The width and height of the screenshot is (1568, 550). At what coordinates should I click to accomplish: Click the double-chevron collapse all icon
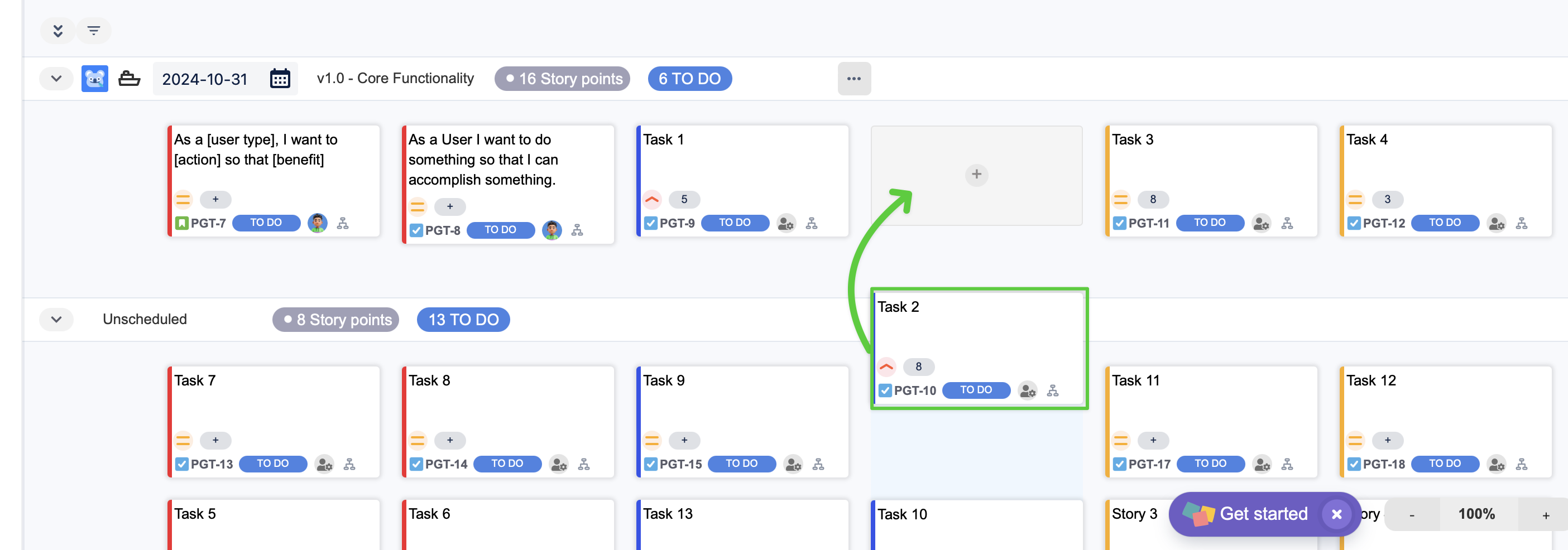tap(58, 31)
